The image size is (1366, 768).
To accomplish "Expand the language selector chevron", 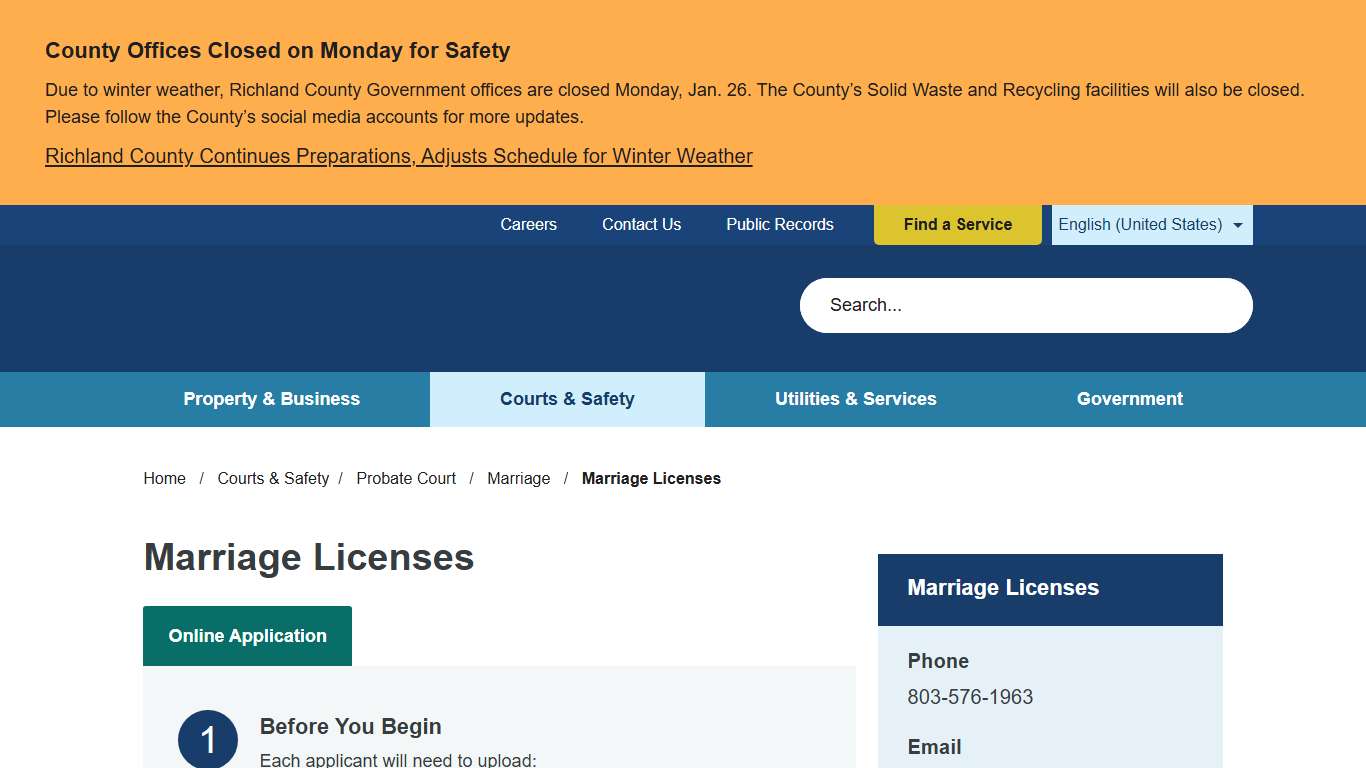I will [x=1237, y=224].
